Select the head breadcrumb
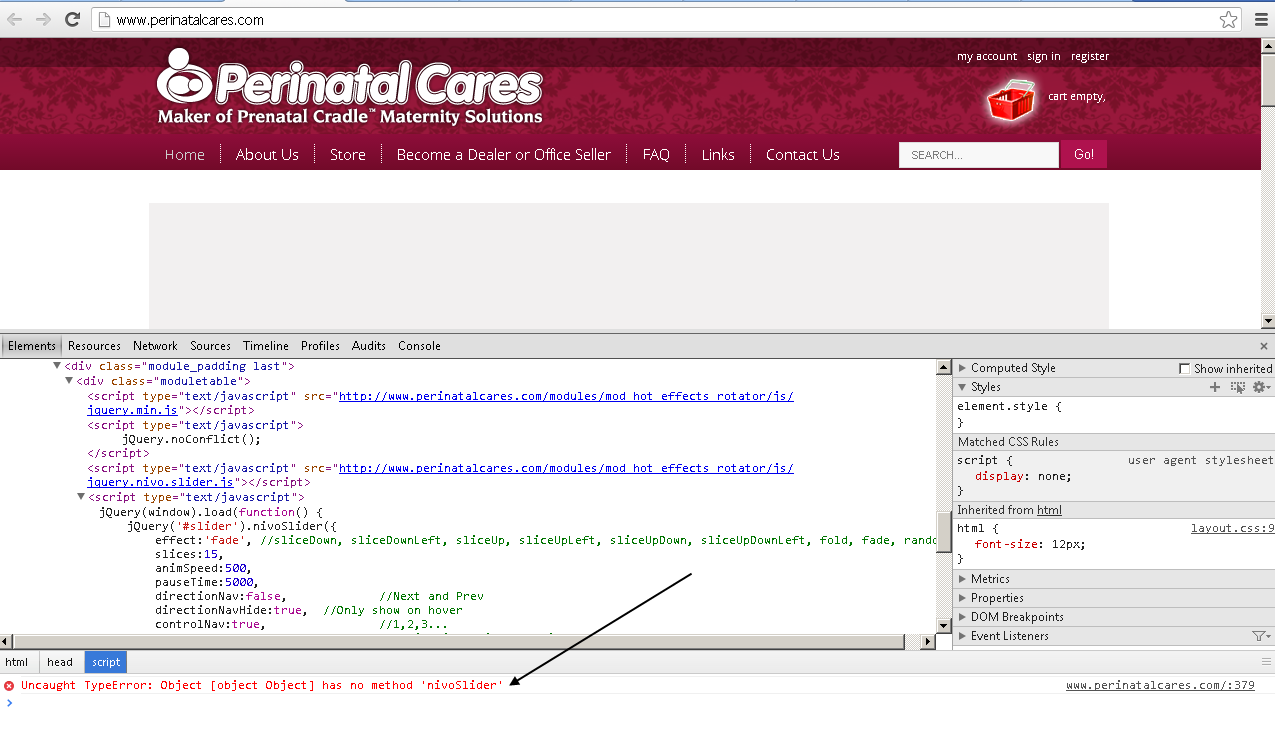This screenshot has width=1275, height=753. click(x=60, y=662)
